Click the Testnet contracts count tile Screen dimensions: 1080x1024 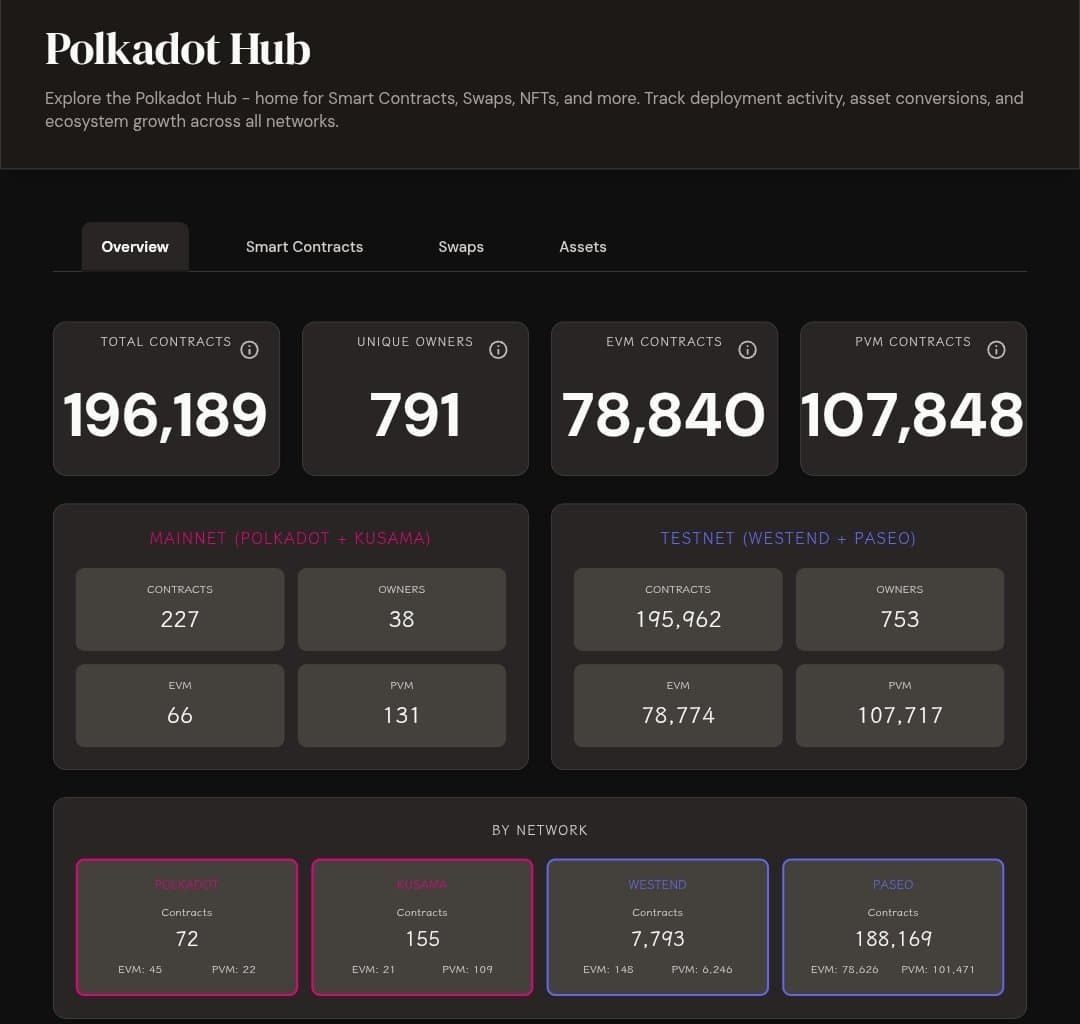678,609
